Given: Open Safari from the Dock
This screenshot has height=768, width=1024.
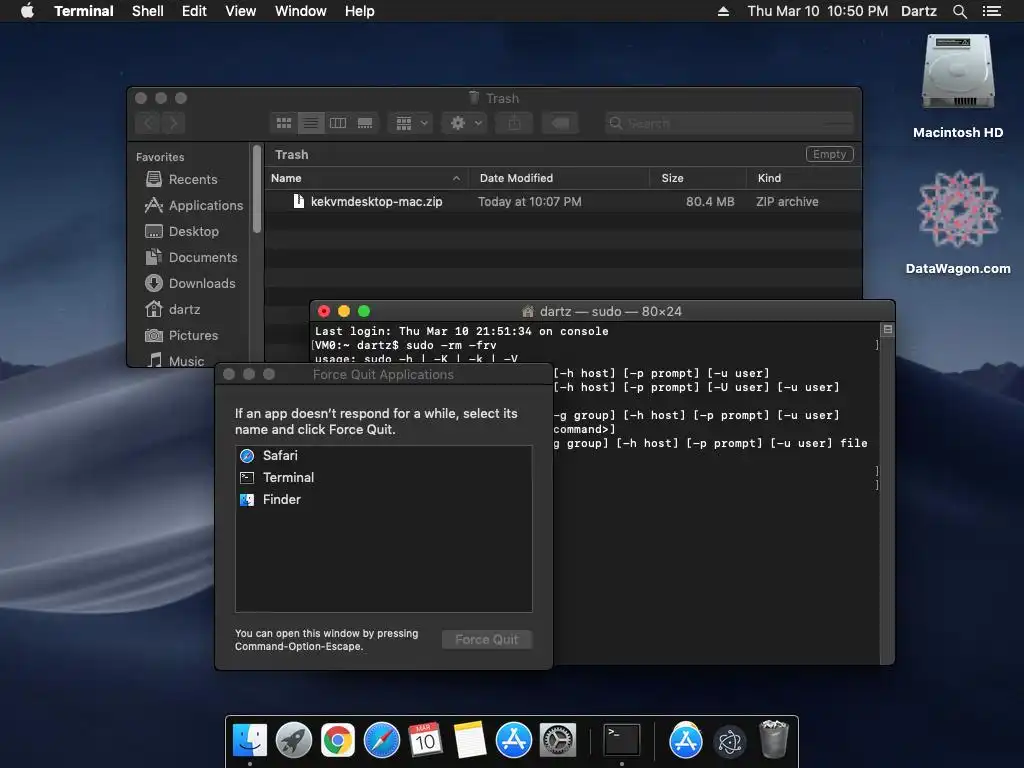Looking at the screenshot, I should pos(381,740).
